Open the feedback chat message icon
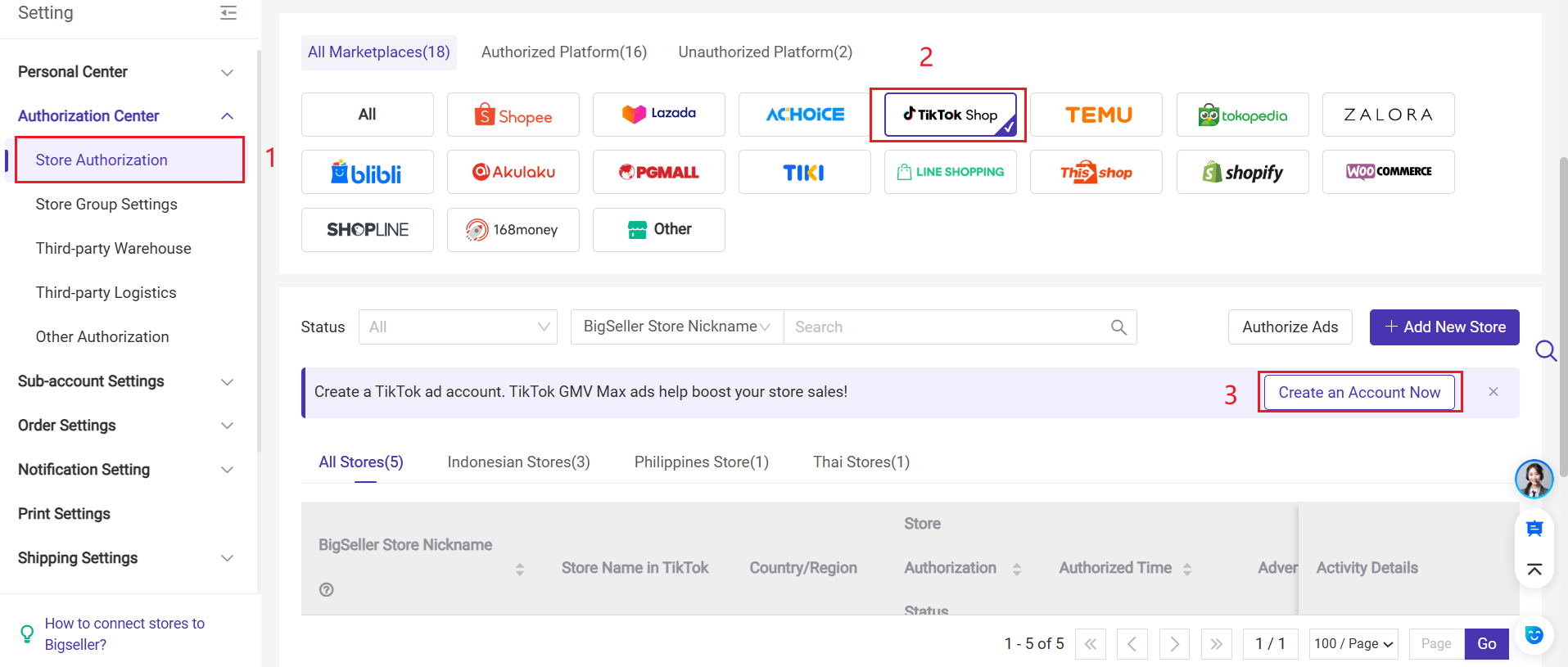 click(1534, 529)
